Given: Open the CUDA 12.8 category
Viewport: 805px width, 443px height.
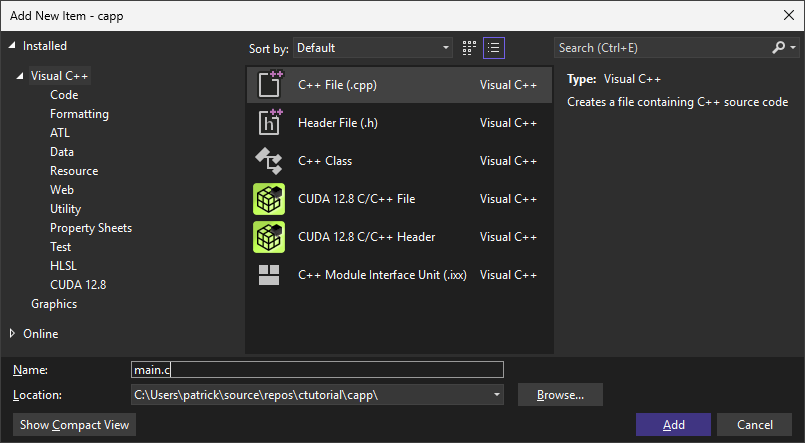Looking at the screenshot, I should pyautogui.click(x=78, y=285).
